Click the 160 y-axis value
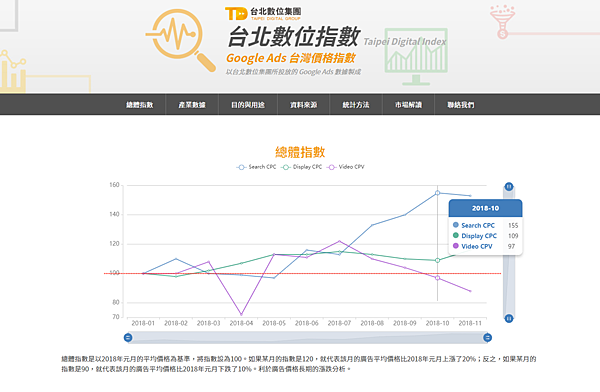Screen dimensions: 600x392 pos(114,185)
